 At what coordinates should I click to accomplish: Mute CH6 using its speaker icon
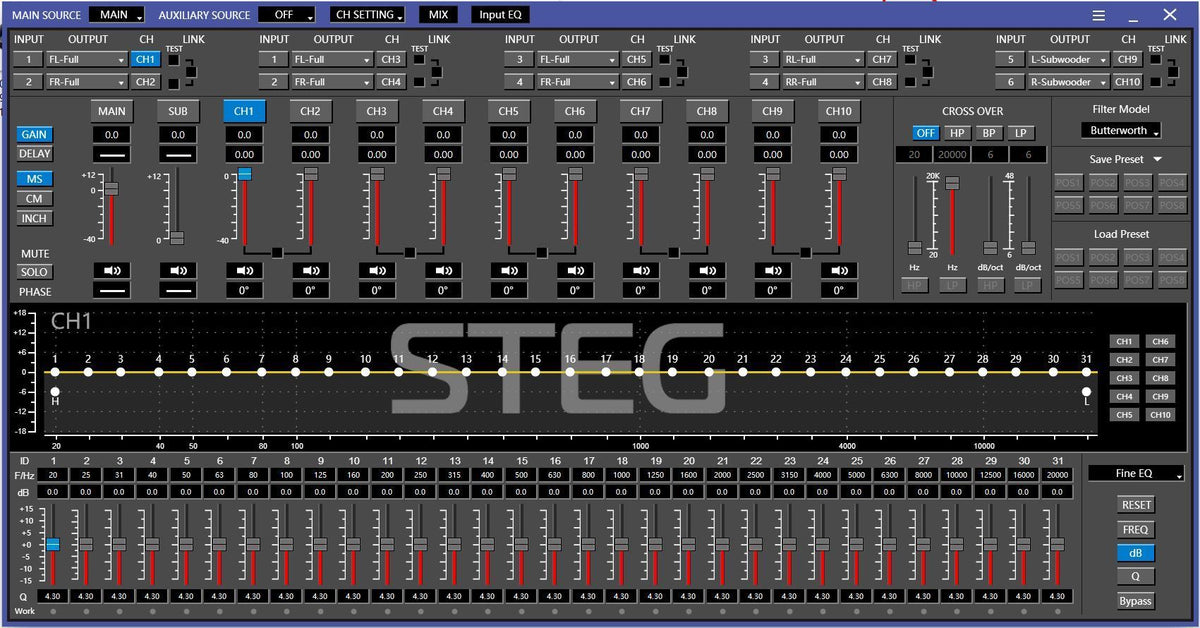coord(574,270)
